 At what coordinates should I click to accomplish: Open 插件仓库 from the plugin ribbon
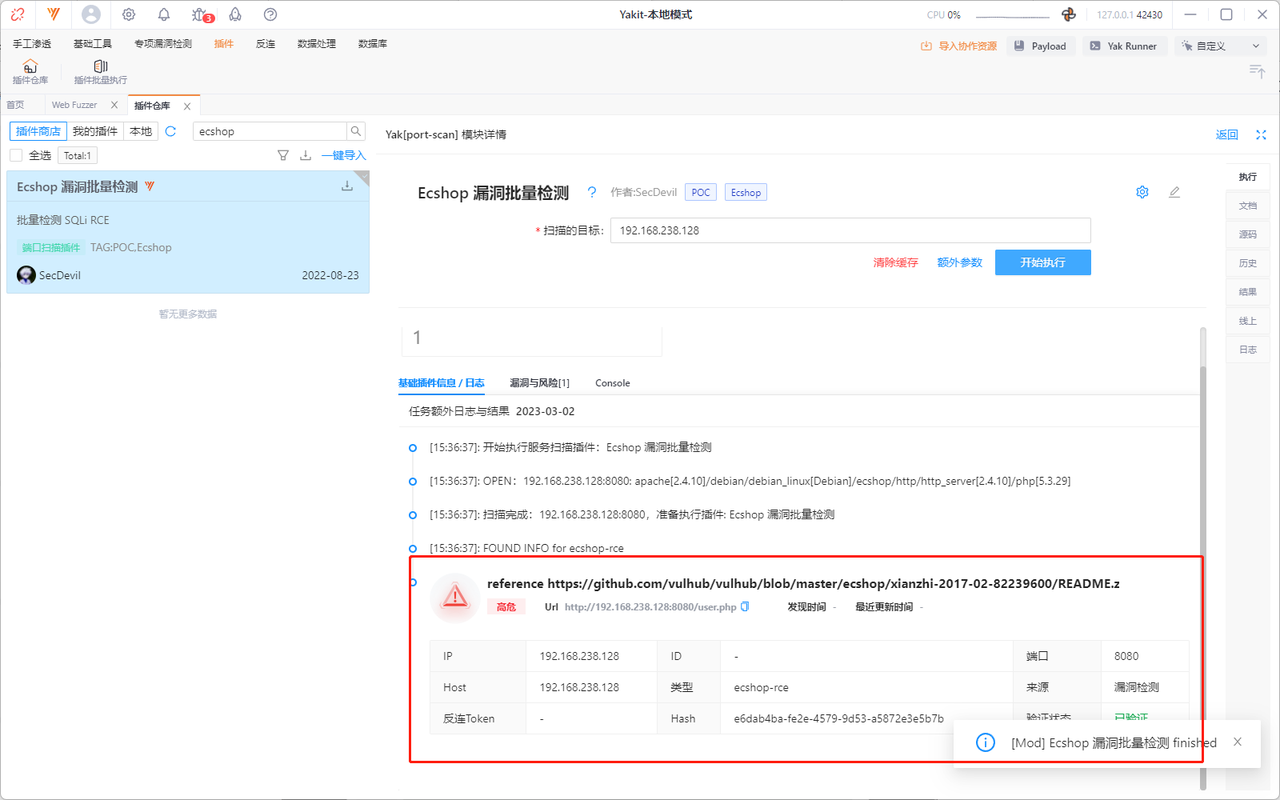coord(30,72)
